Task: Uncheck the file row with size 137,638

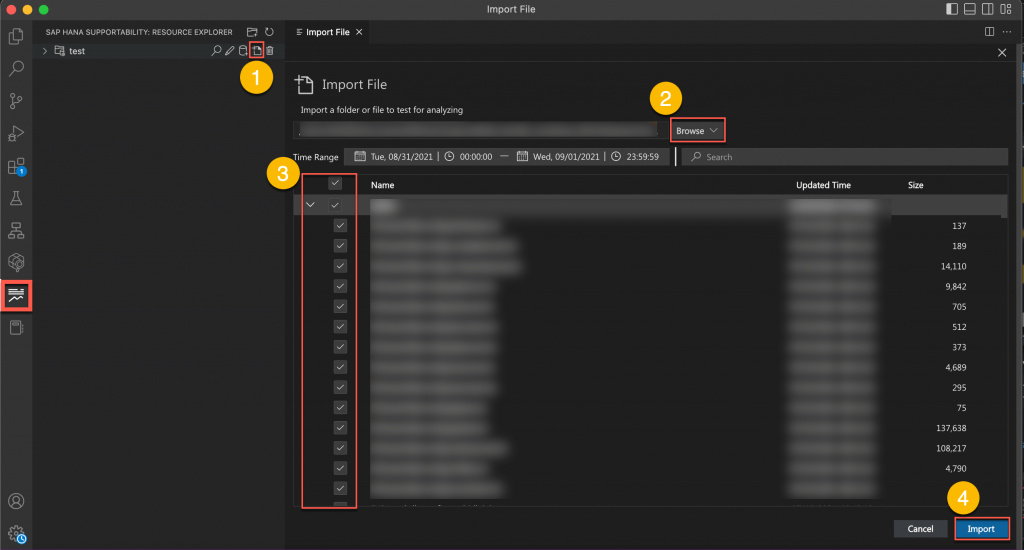Action: click(x=340, y=428)
